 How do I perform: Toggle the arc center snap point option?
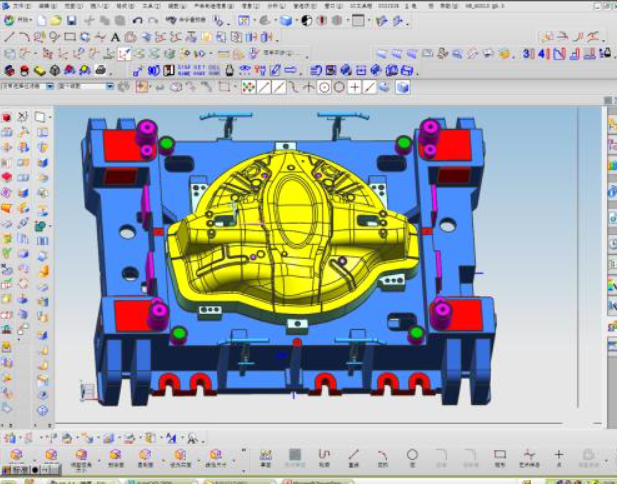tap(324, 87)
